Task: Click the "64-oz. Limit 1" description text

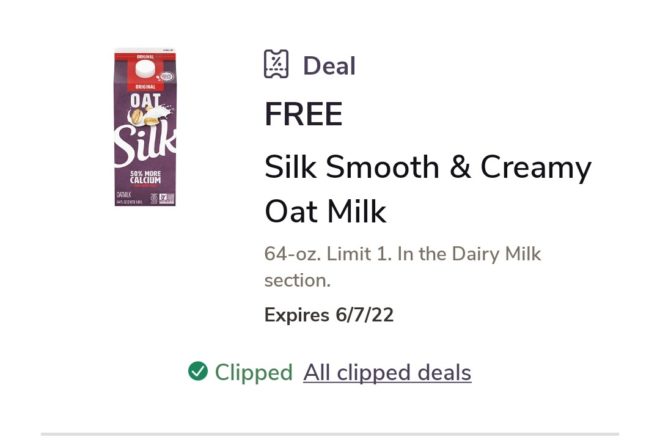Action: point(326,254)
